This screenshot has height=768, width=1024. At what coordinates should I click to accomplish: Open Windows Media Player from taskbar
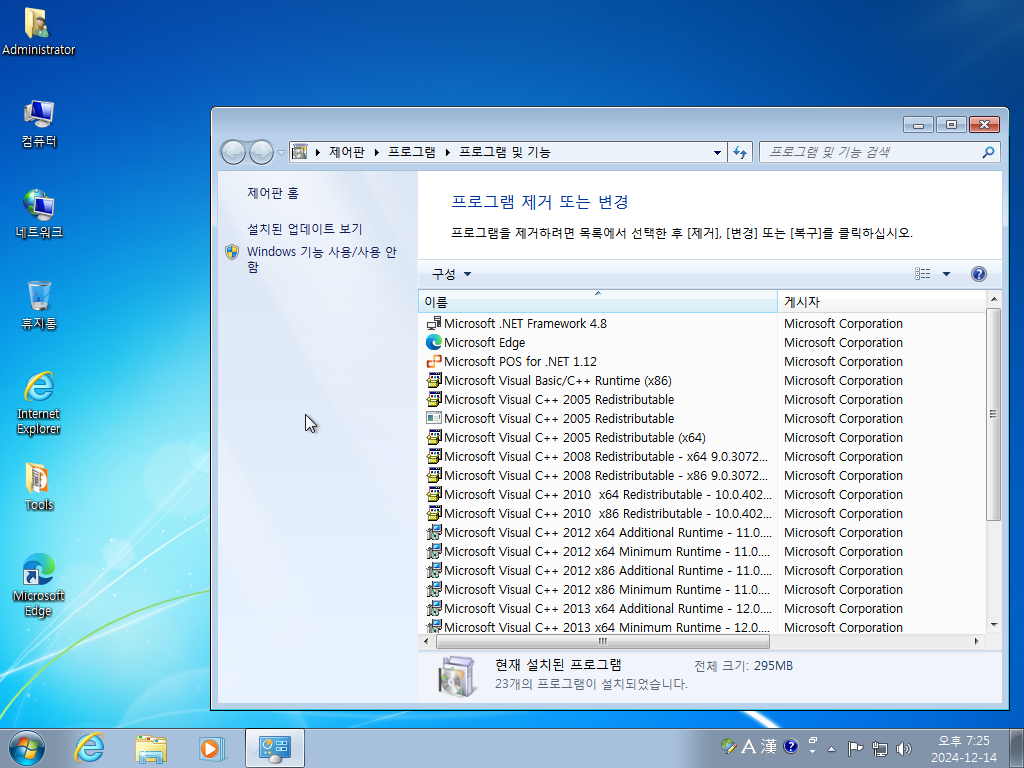point(212,748)
